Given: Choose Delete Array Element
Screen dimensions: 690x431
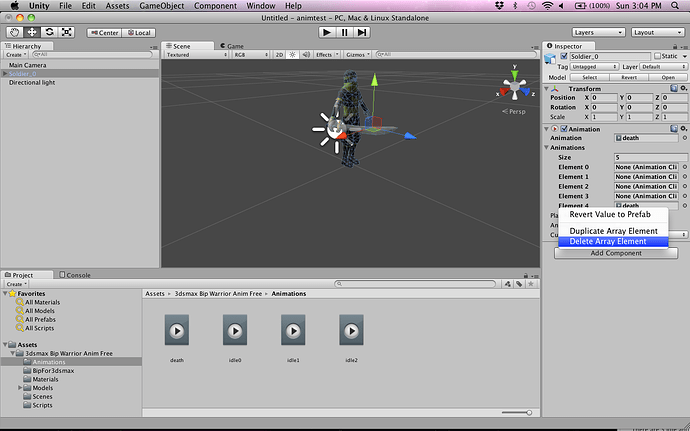Looking at the screenshot, I should 613,241.
